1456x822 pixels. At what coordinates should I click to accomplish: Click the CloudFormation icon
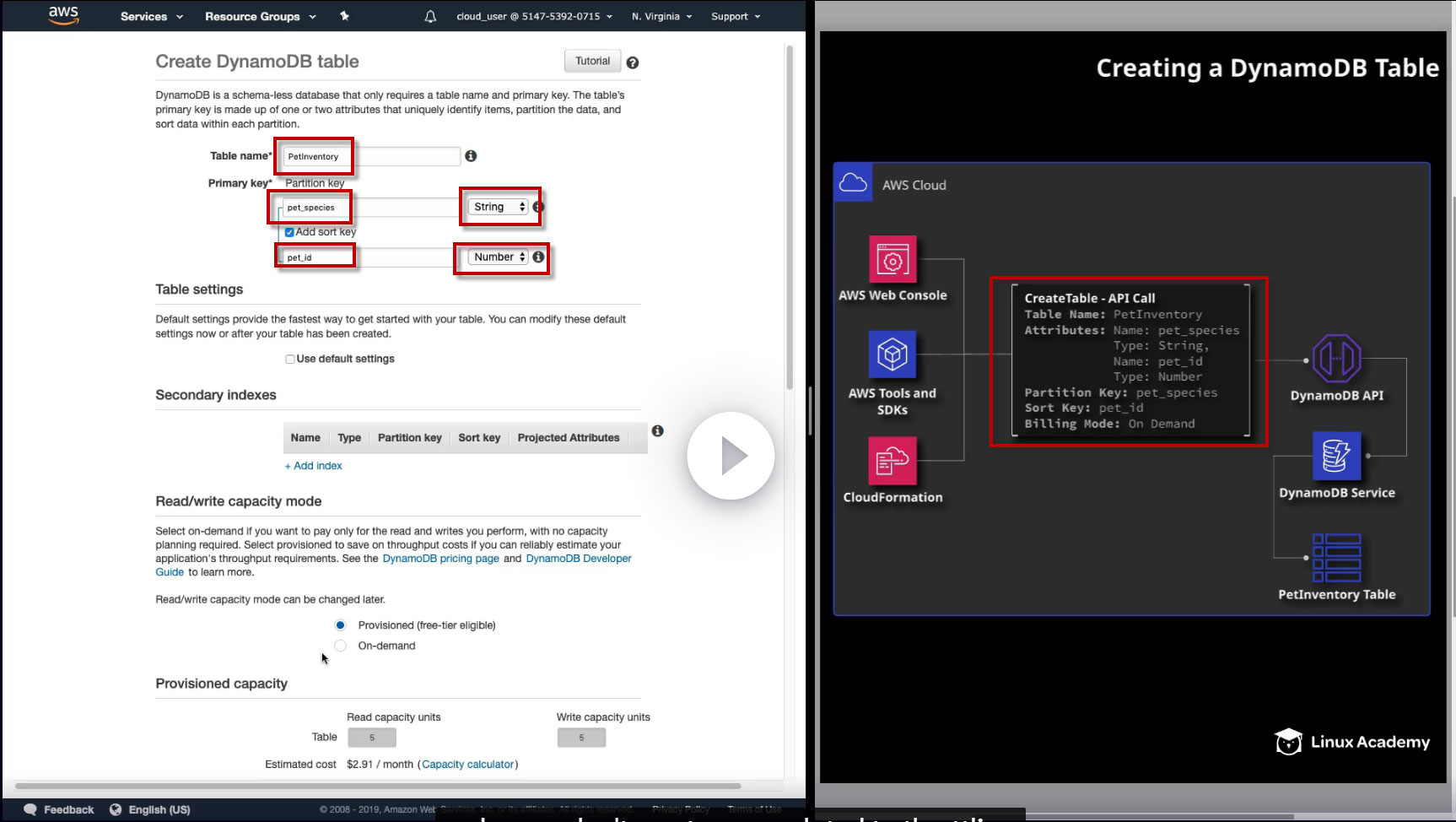pos(892,461)
